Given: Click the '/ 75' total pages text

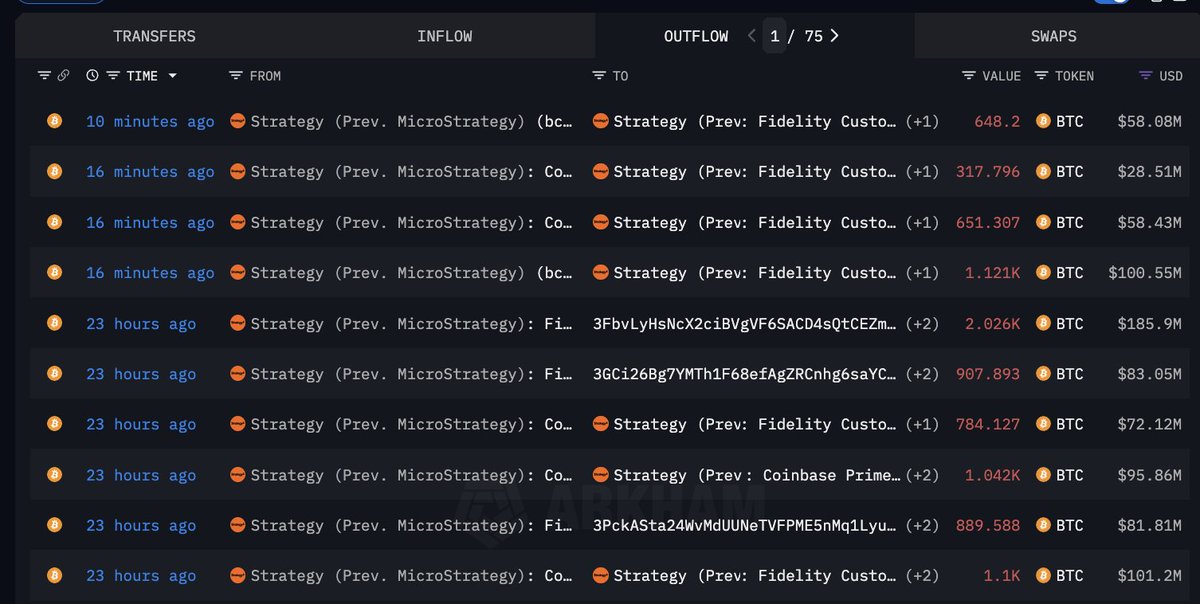Looking at the screenshot, I should point(805,36).
